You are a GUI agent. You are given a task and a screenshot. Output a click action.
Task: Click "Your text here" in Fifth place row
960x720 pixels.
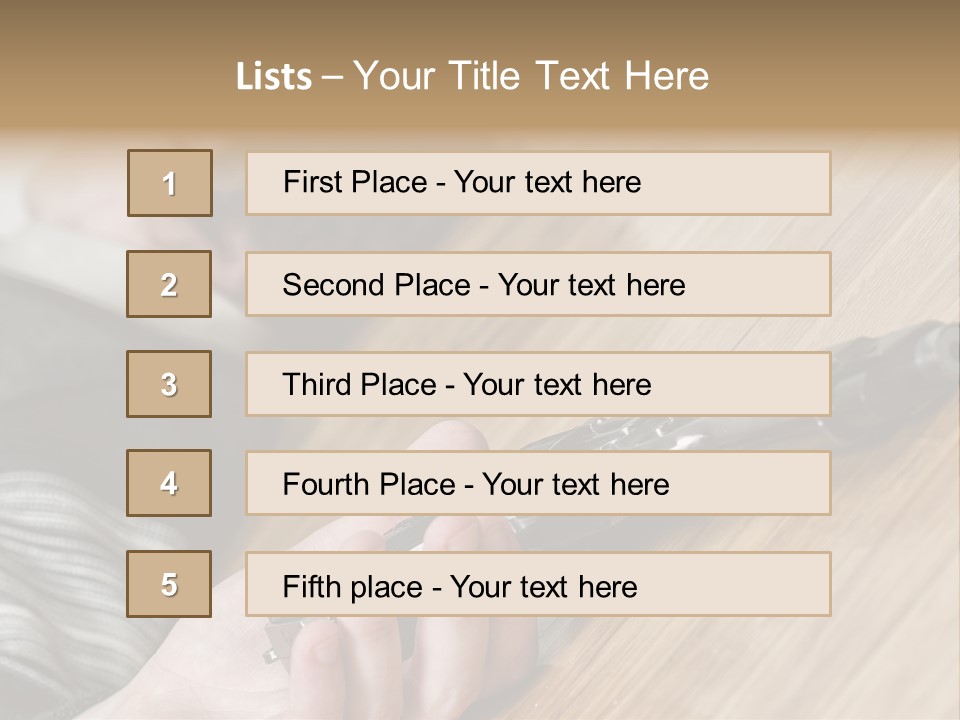coord(543,586)
